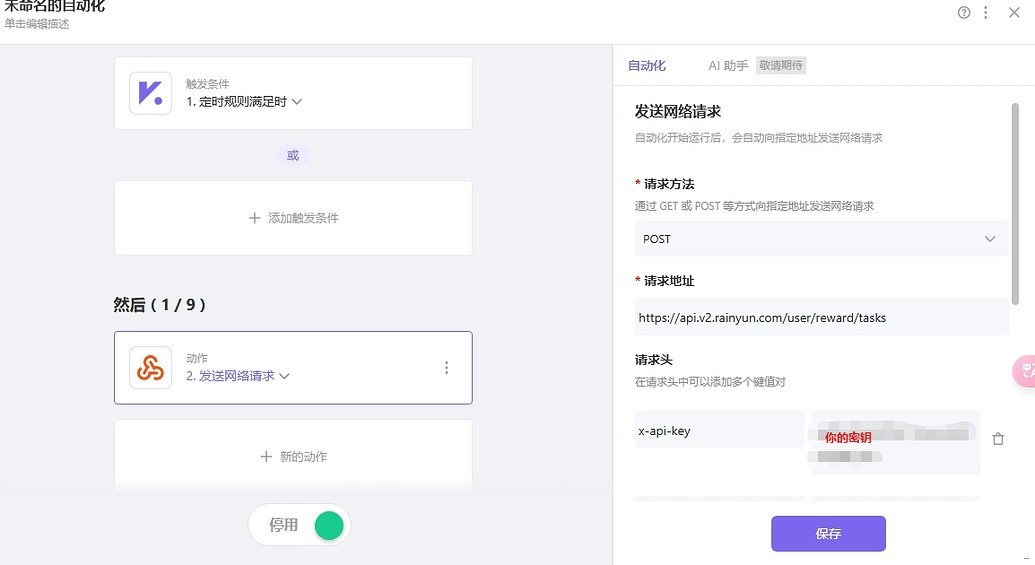Toggle the 停用 automation switch
Viewport: 1035px width, 565px height.
coord(327,525)
